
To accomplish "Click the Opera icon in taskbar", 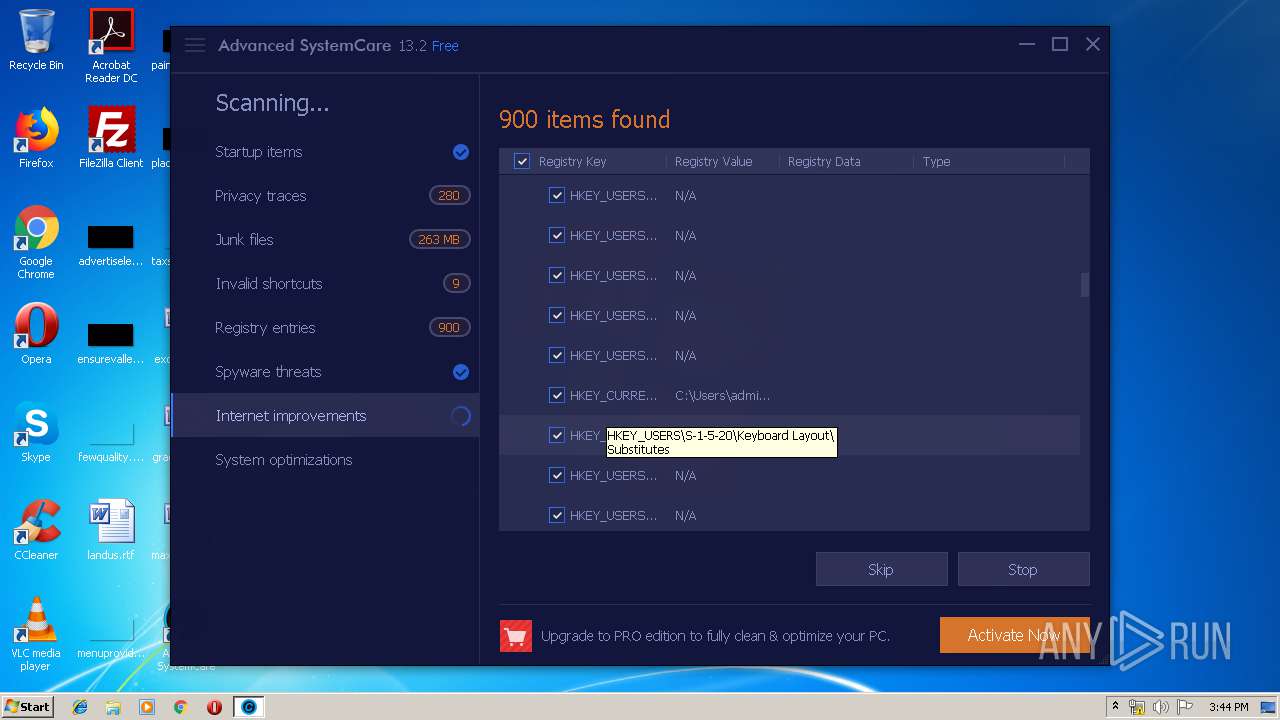I will 214,707.
